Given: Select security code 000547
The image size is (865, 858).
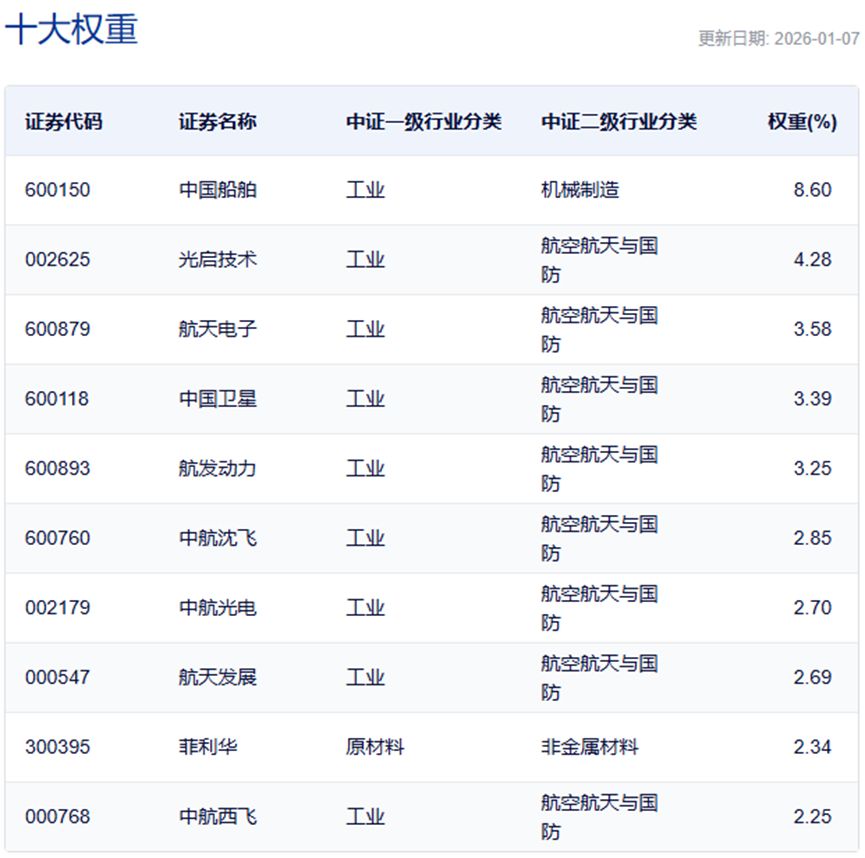Looking at the screenshot, I should coord(57,677).
